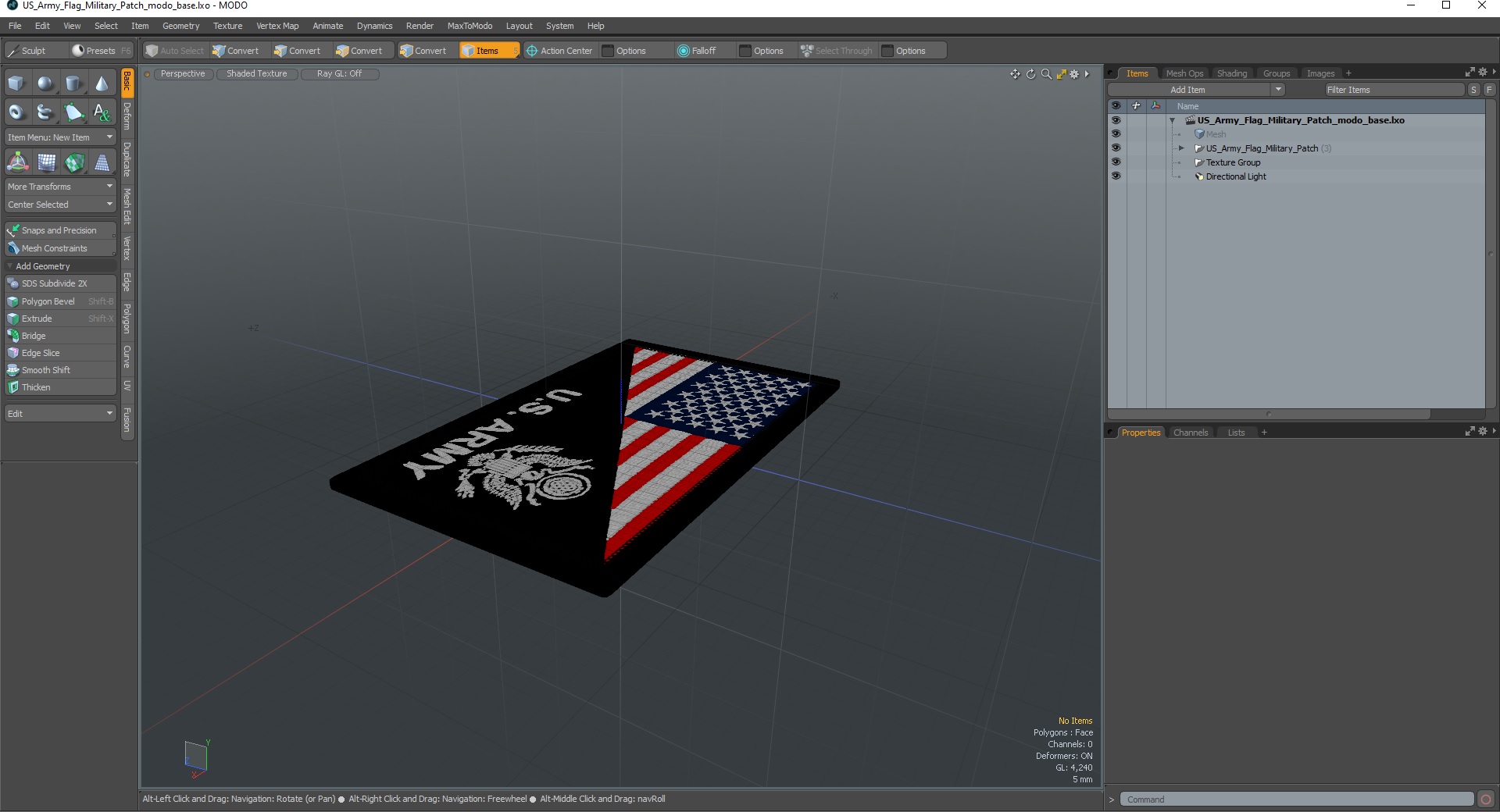Open Items panel settings gear
This screenshot has width=1500, height=812.
coord(1483,72)
